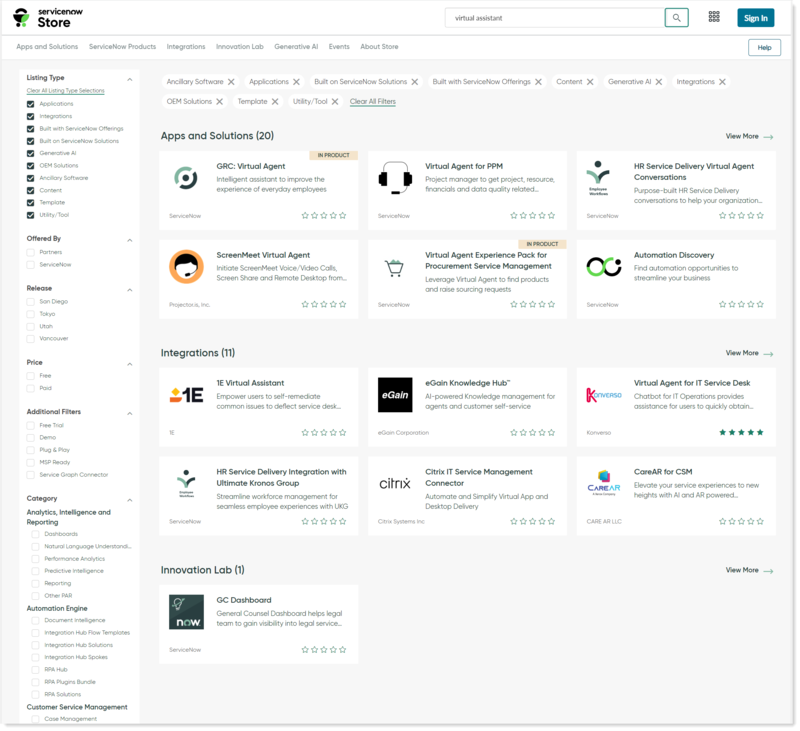This screenshot has width=800, height=731.
Task: Remove the Ancillary Software filter chip
Action: (x=231, y=82)
